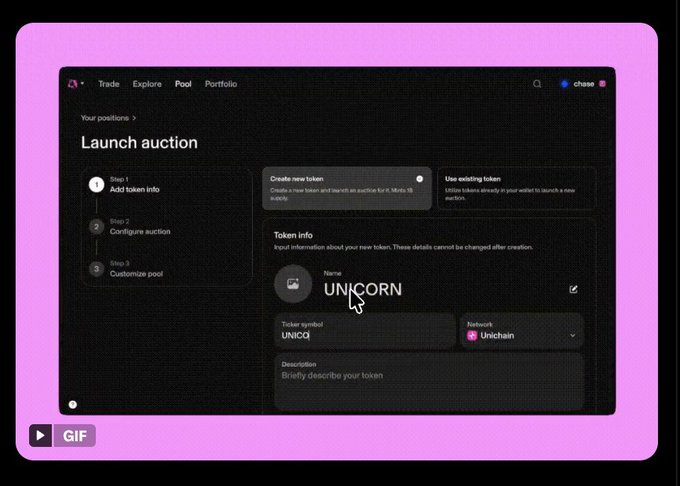Go back to Your positions breadcrumb
The height and width of the screenshot is (486, 680).
pos(105,118)
